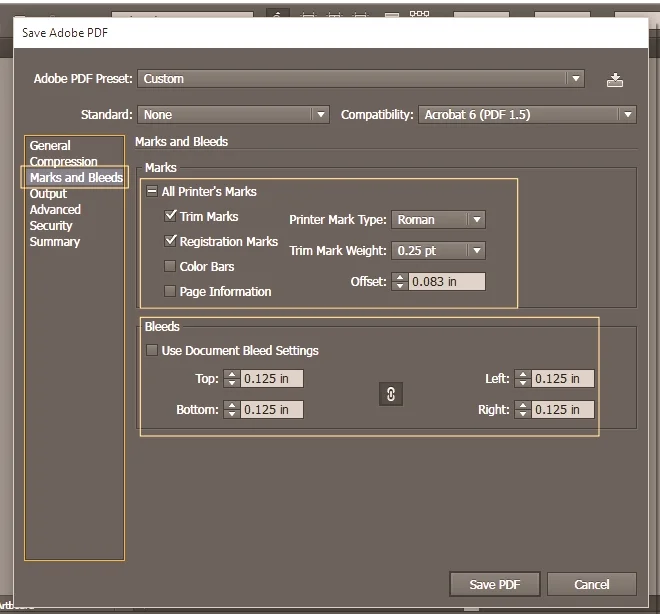Click the Bottom bleed value field

(271, 409)
